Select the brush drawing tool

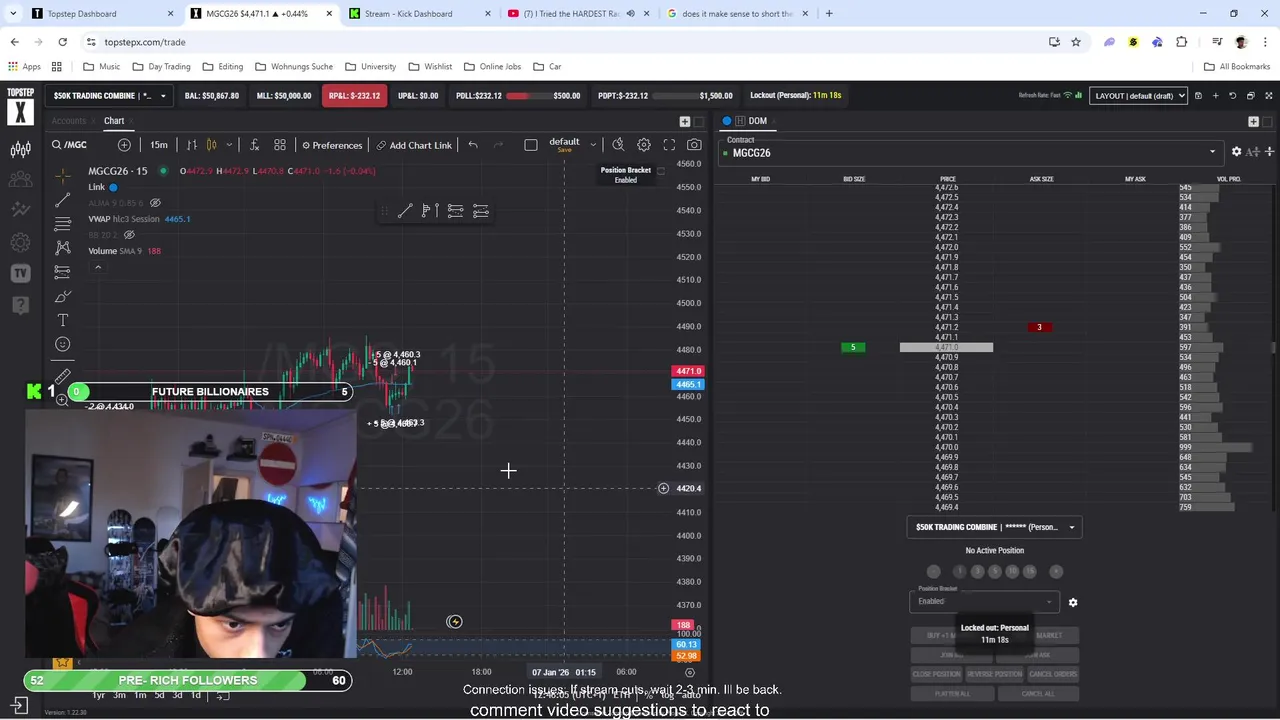pyautogui.click(x=63, y=297)
